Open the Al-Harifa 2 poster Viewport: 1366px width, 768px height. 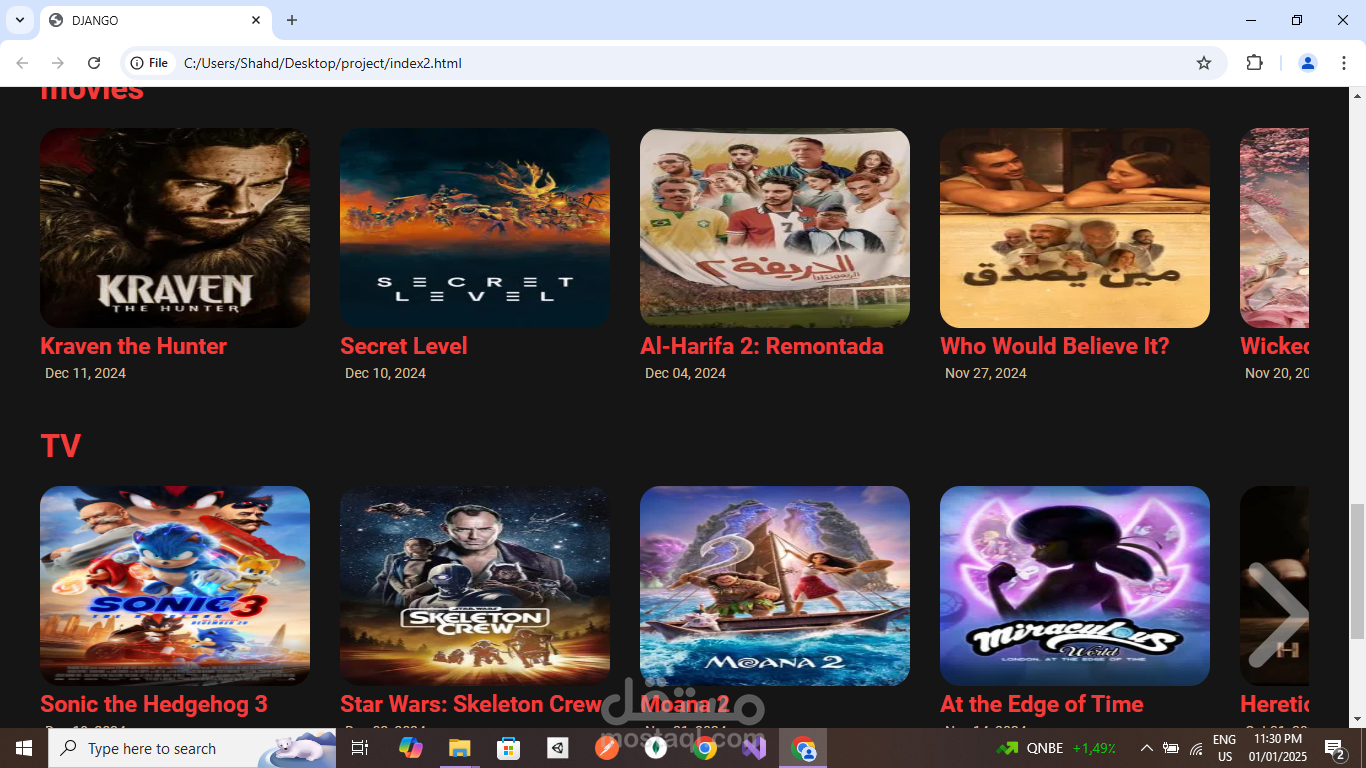pyautogui.click(x=775, y=228)
